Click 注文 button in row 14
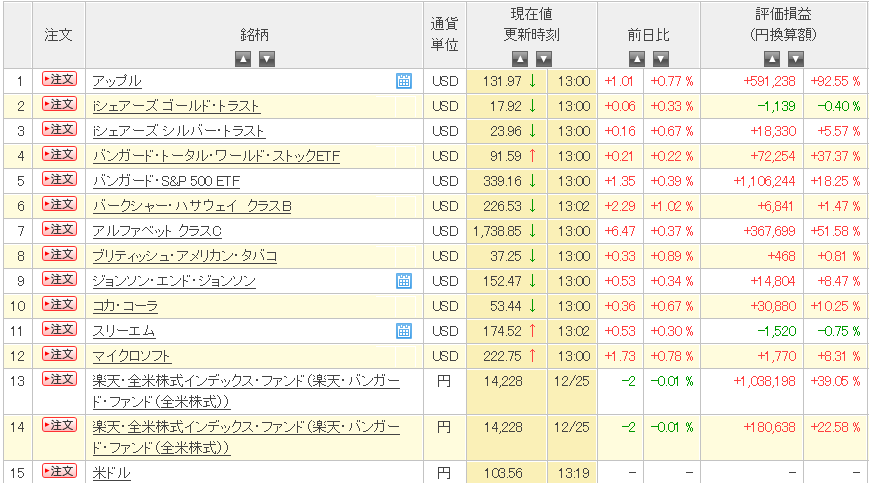Viewport: 870px width, 484px height. coord(59,425)
